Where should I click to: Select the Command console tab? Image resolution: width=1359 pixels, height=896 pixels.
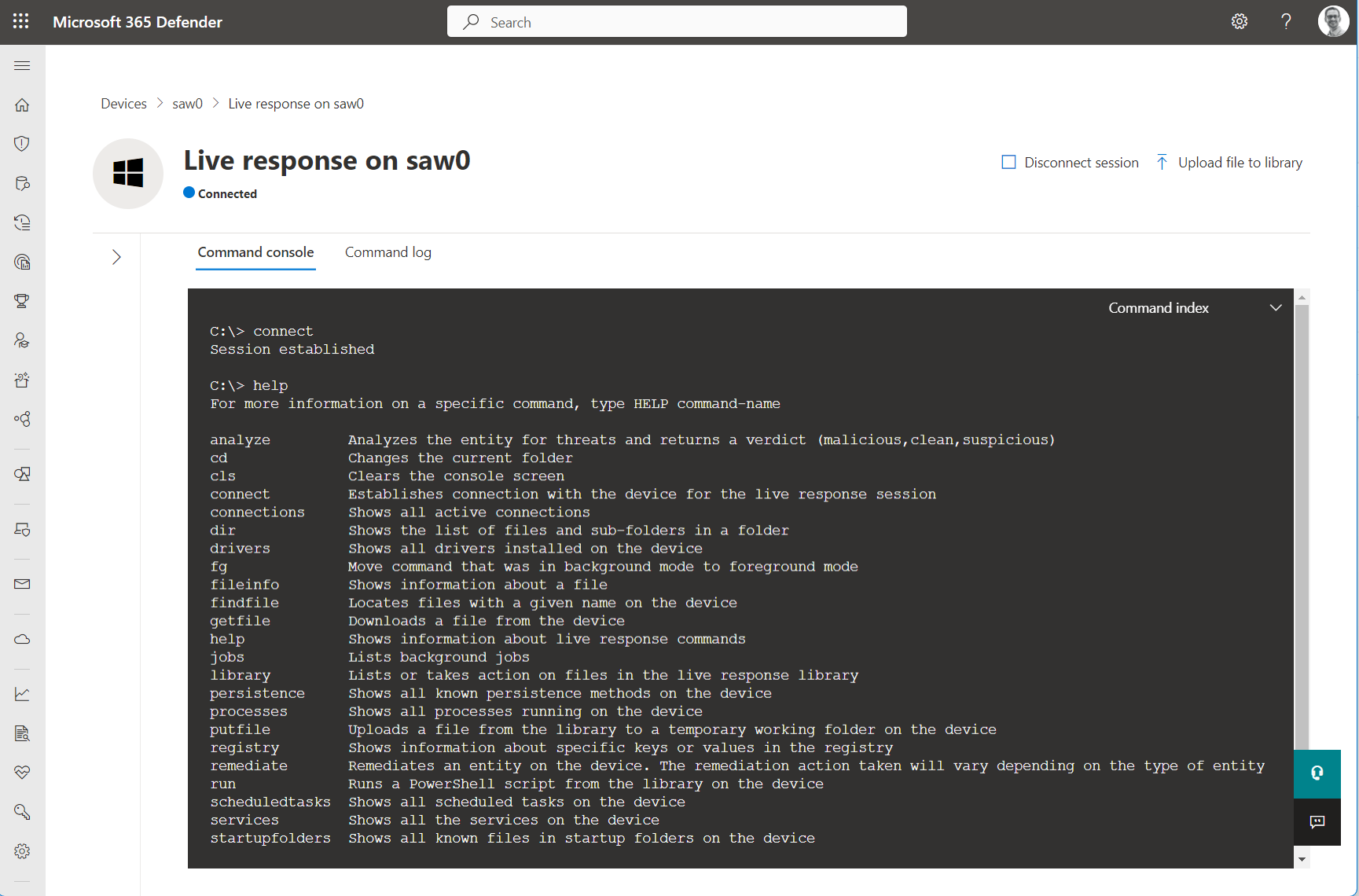[x=255, y=252]
